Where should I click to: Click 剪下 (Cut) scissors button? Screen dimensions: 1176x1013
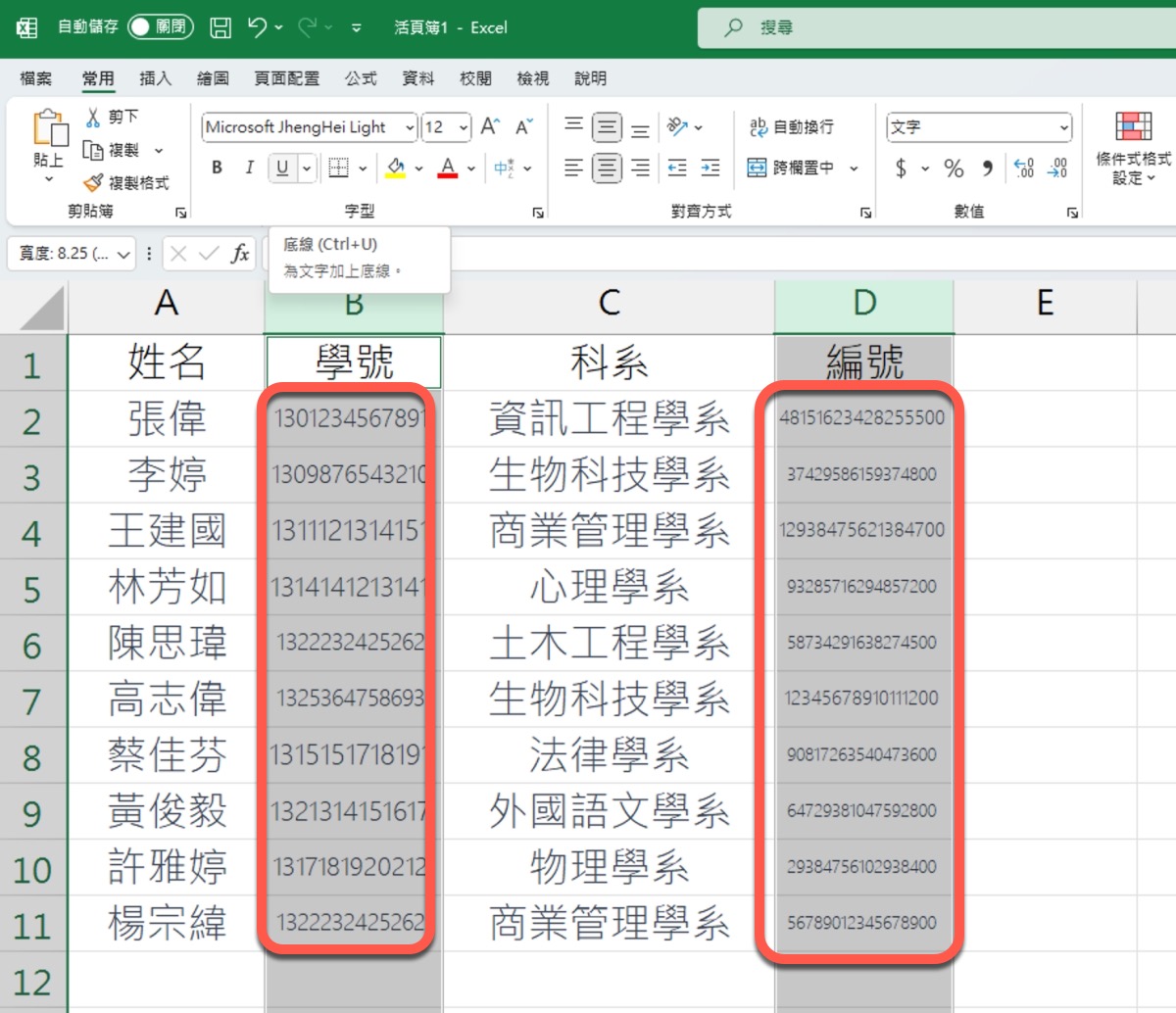point(113,117)
